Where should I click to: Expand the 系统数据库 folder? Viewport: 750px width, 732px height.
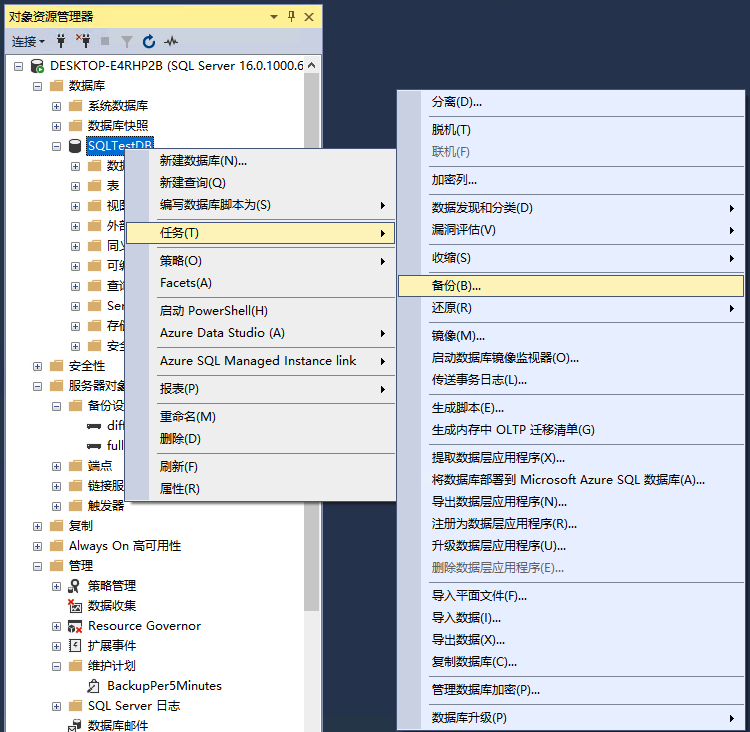56,106
